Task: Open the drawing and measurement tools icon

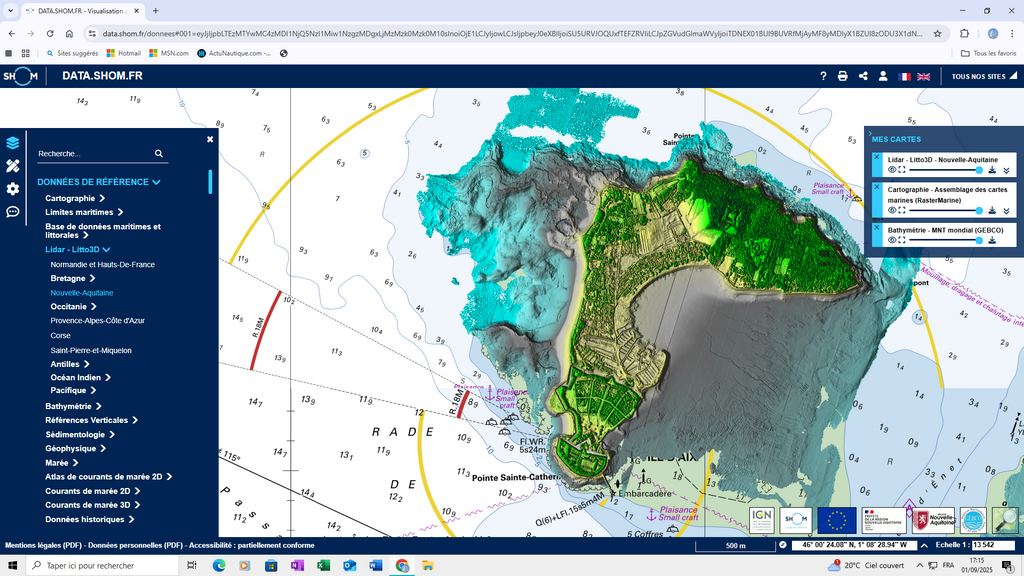Action: pyautogui.click(x=12, y=166)
